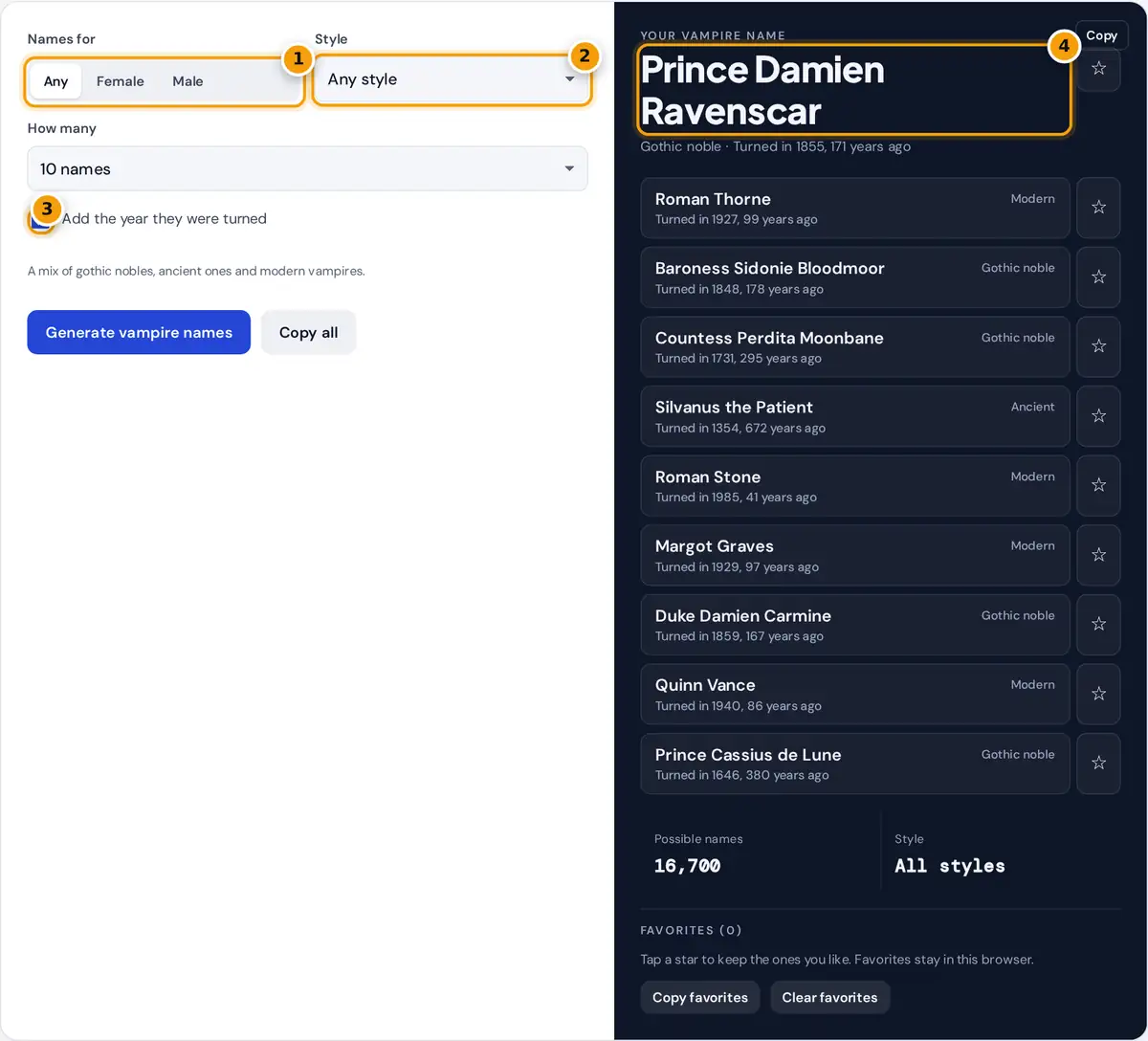Star Duke Damien Carmine
1148x1041 pixels.
pos(1098,624)
